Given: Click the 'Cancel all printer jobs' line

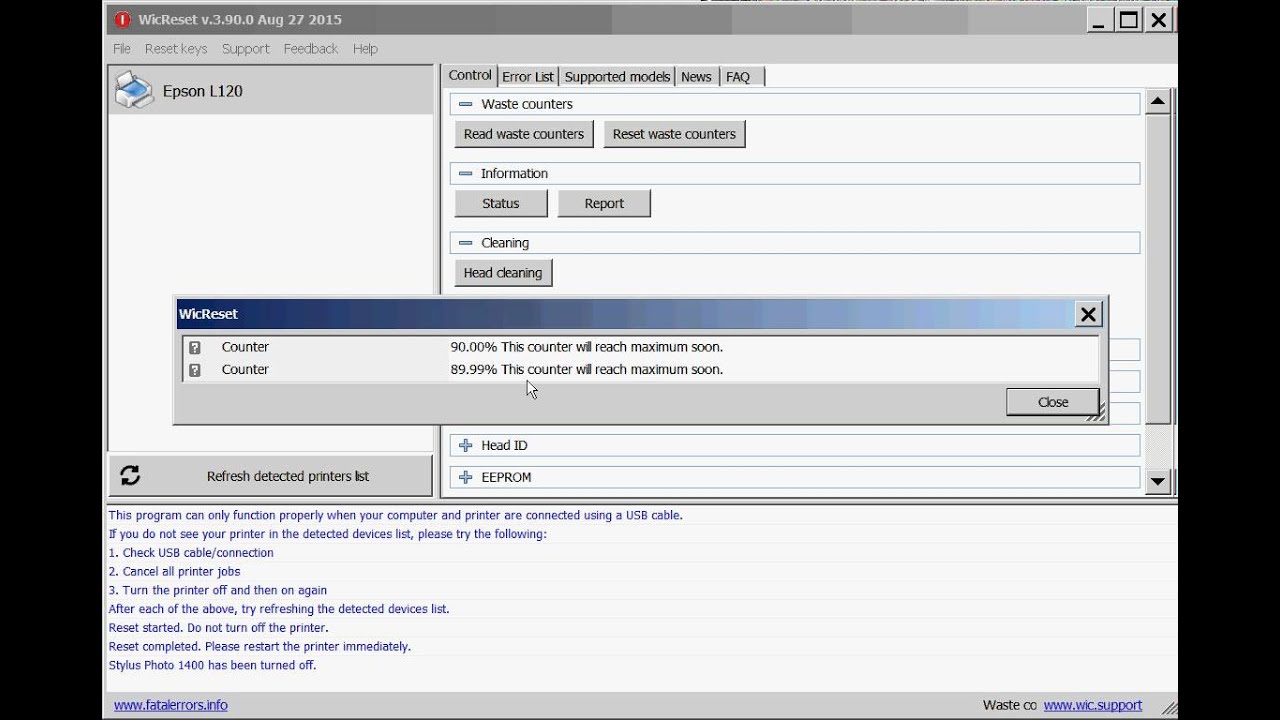Looking at the screenshot, I should pyautogui.click(x=175, y=572).
